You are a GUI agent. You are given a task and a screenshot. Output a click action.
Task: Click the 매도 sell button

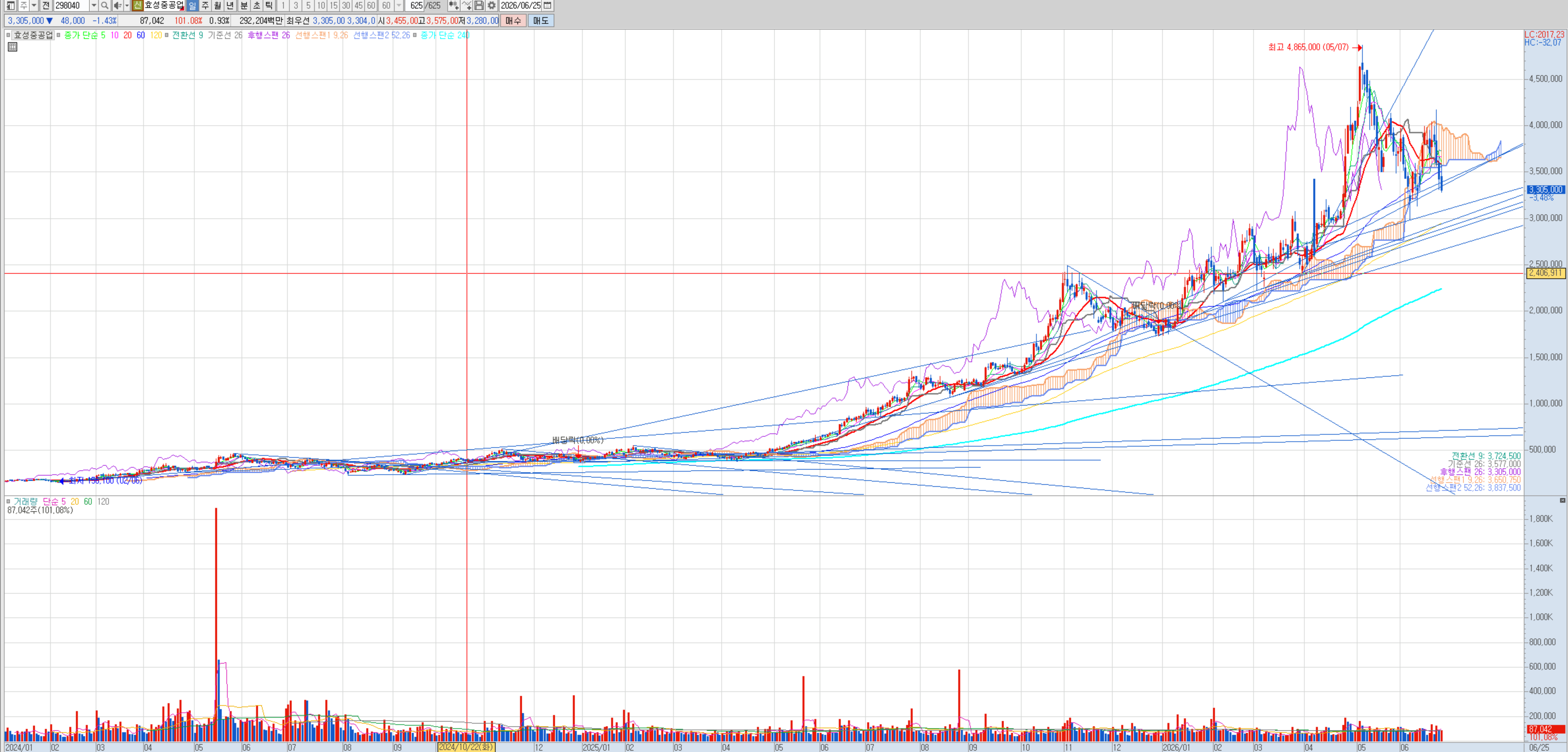tap(541, 21)
